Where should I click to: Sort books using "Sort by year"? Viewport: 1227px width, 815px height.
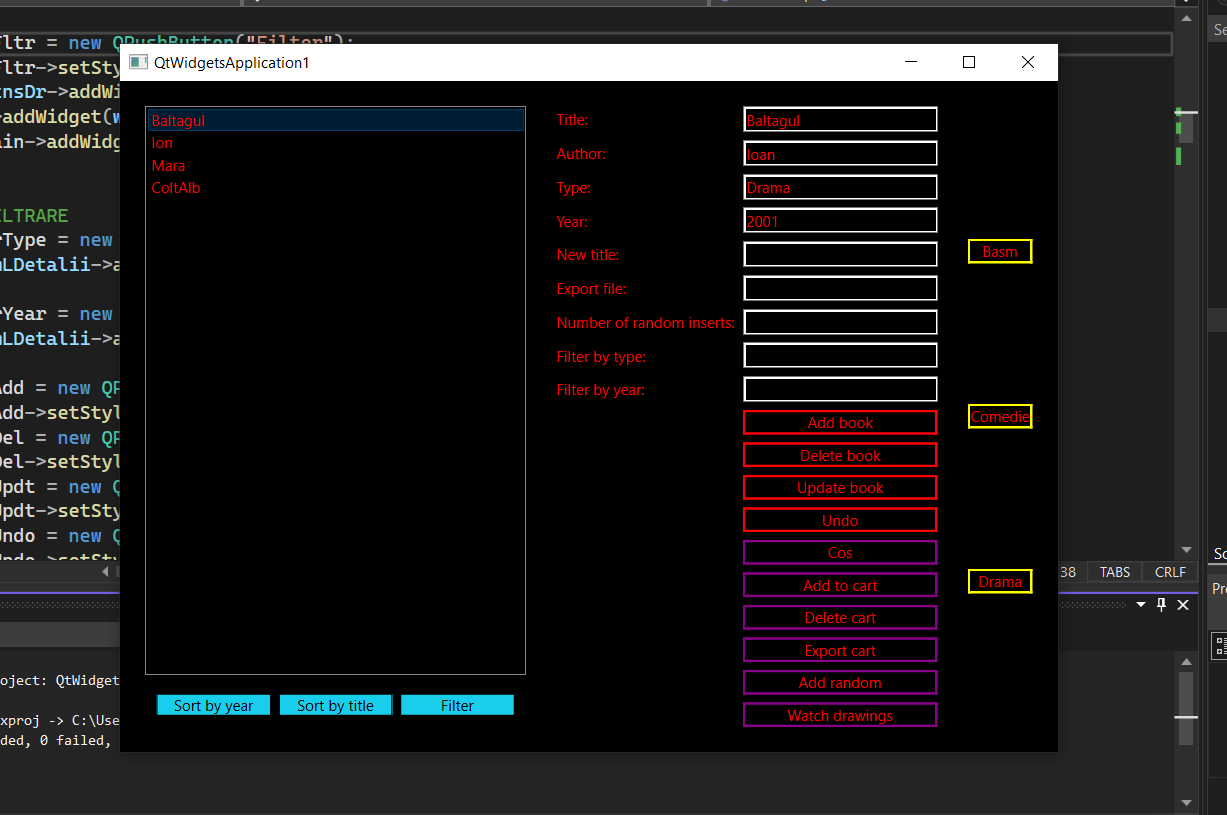click(213, 705)
